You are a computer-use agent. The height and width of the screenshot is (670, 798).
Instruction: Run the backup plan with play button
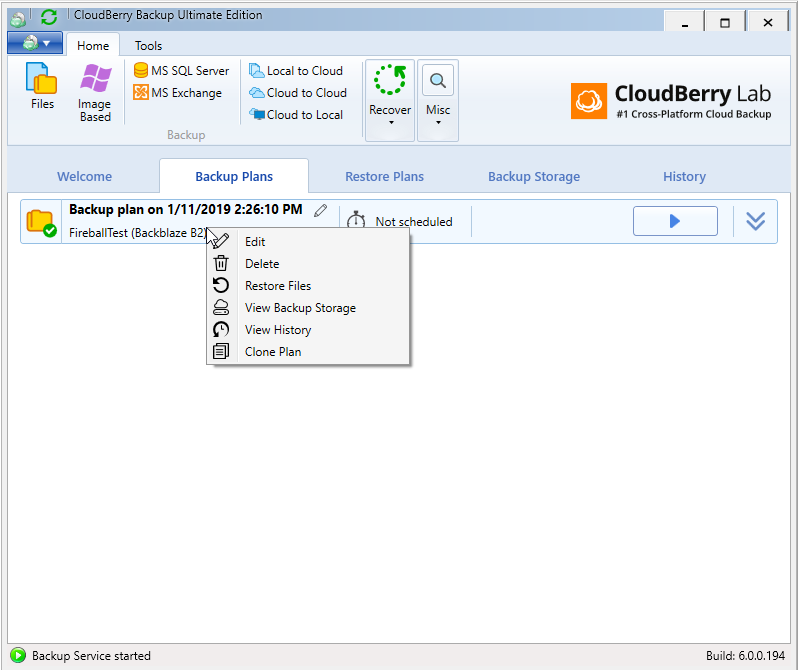click(x=675, y=221)
